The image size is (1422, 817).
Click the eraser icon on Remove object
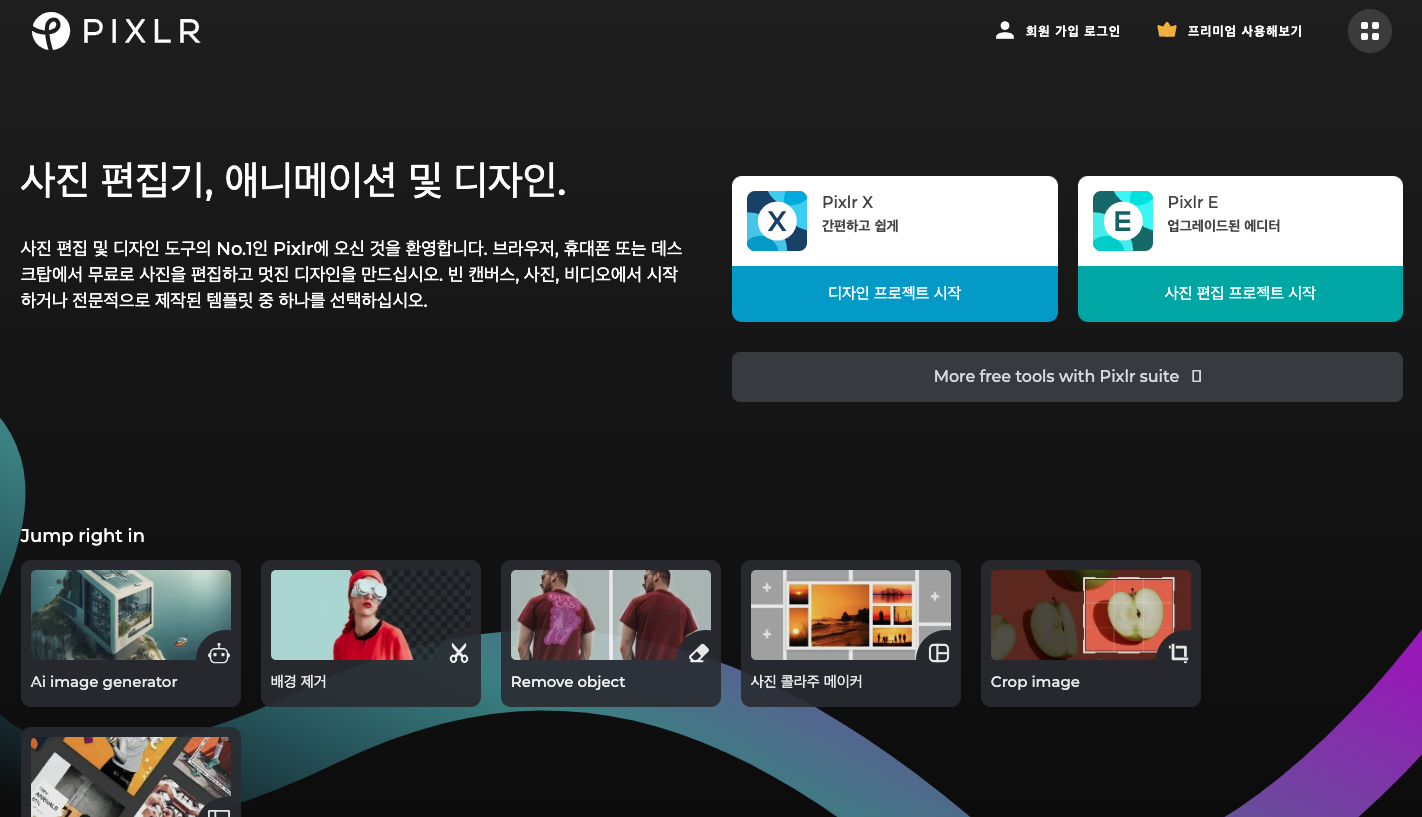click(699, 654)
